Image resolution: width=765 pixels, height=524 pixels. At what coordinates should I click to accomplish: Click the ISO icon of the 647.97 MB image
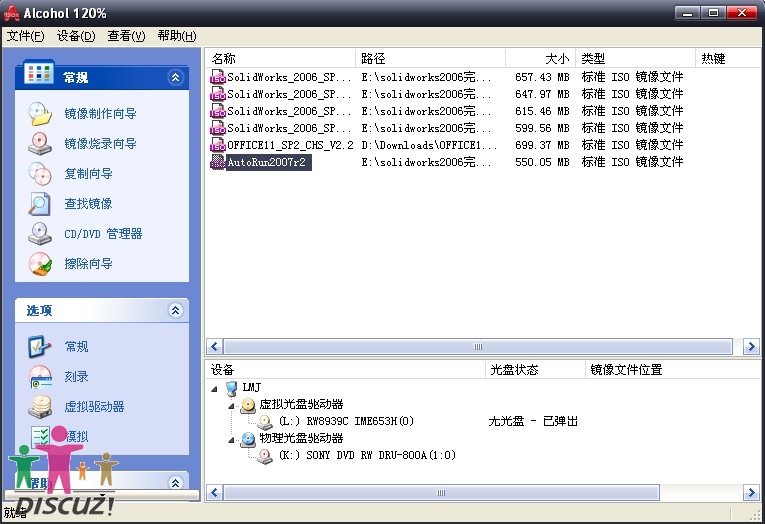pos(218,94)
